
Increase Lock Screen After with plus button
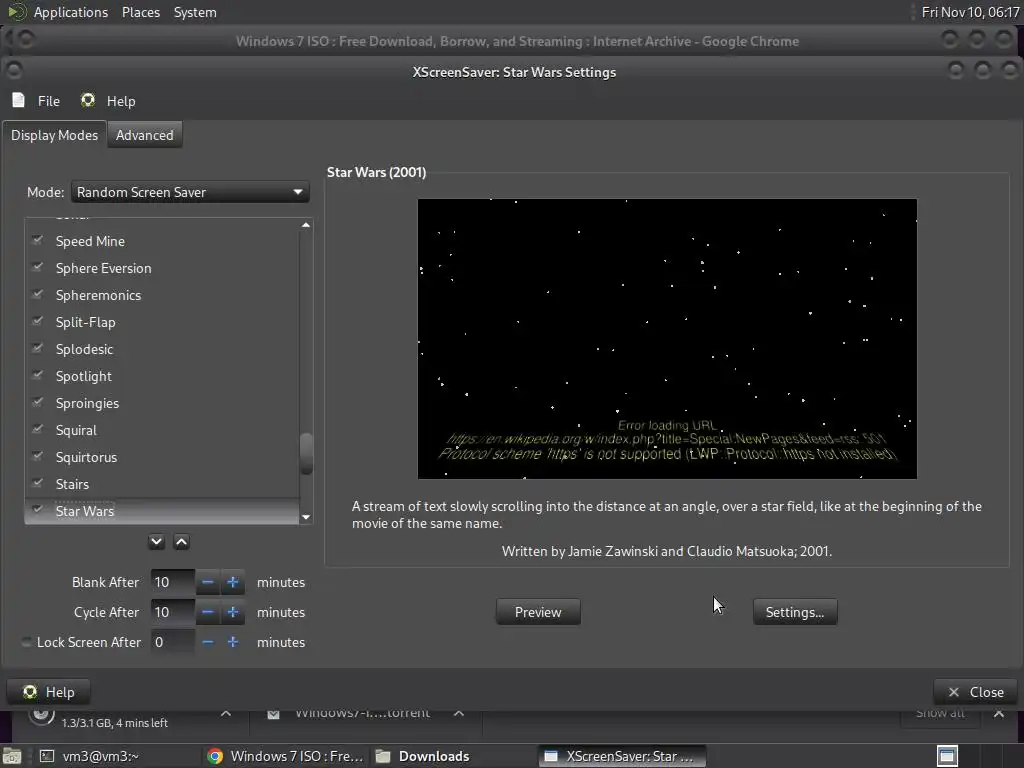click(x=232, y=642)
